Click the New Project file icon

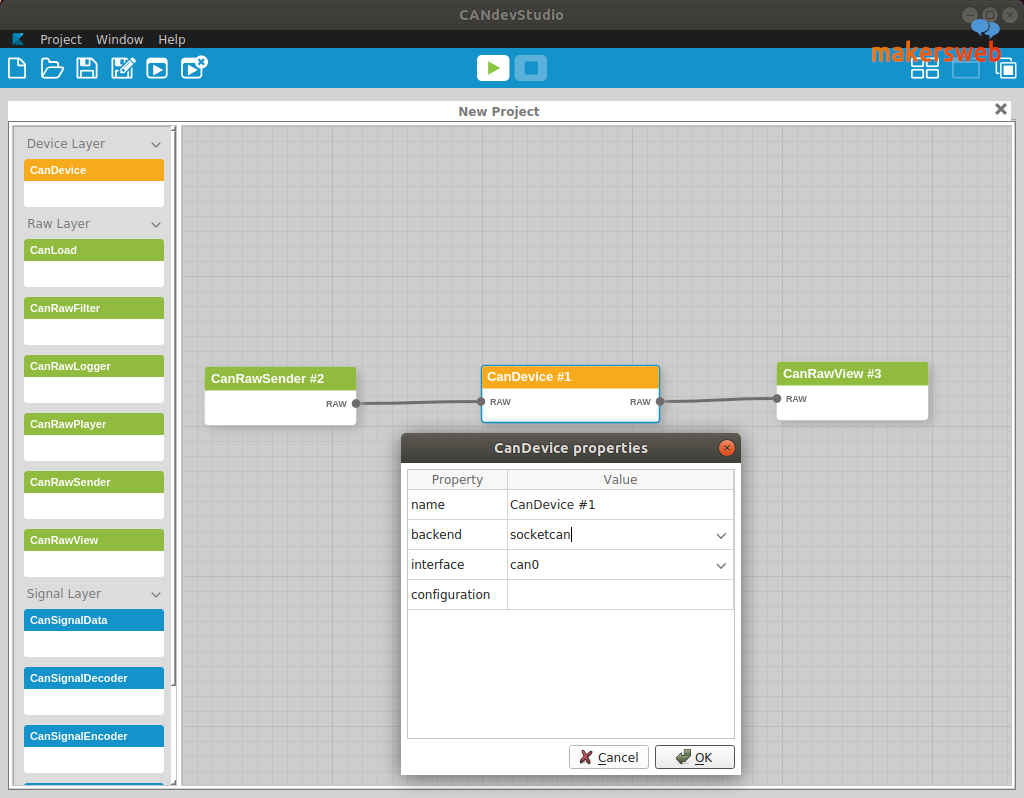point(17,68)
